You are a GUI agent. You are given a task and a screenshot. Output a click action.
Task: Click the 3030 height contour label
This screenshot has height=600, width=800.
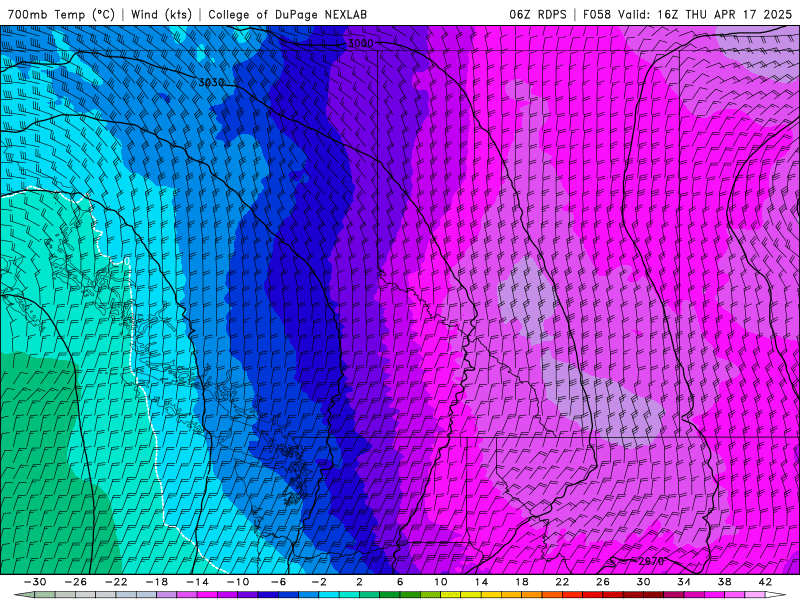pyautogui.click(x=211, y=83)
